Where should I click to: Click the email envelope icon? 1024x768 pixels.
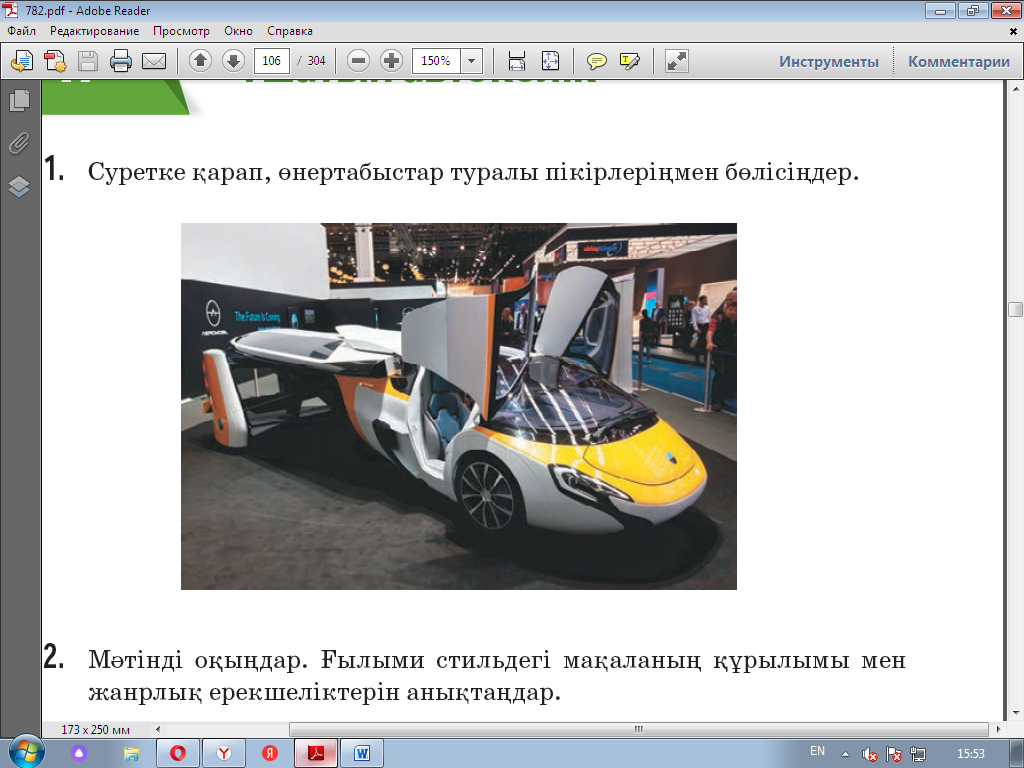point(153,61)
